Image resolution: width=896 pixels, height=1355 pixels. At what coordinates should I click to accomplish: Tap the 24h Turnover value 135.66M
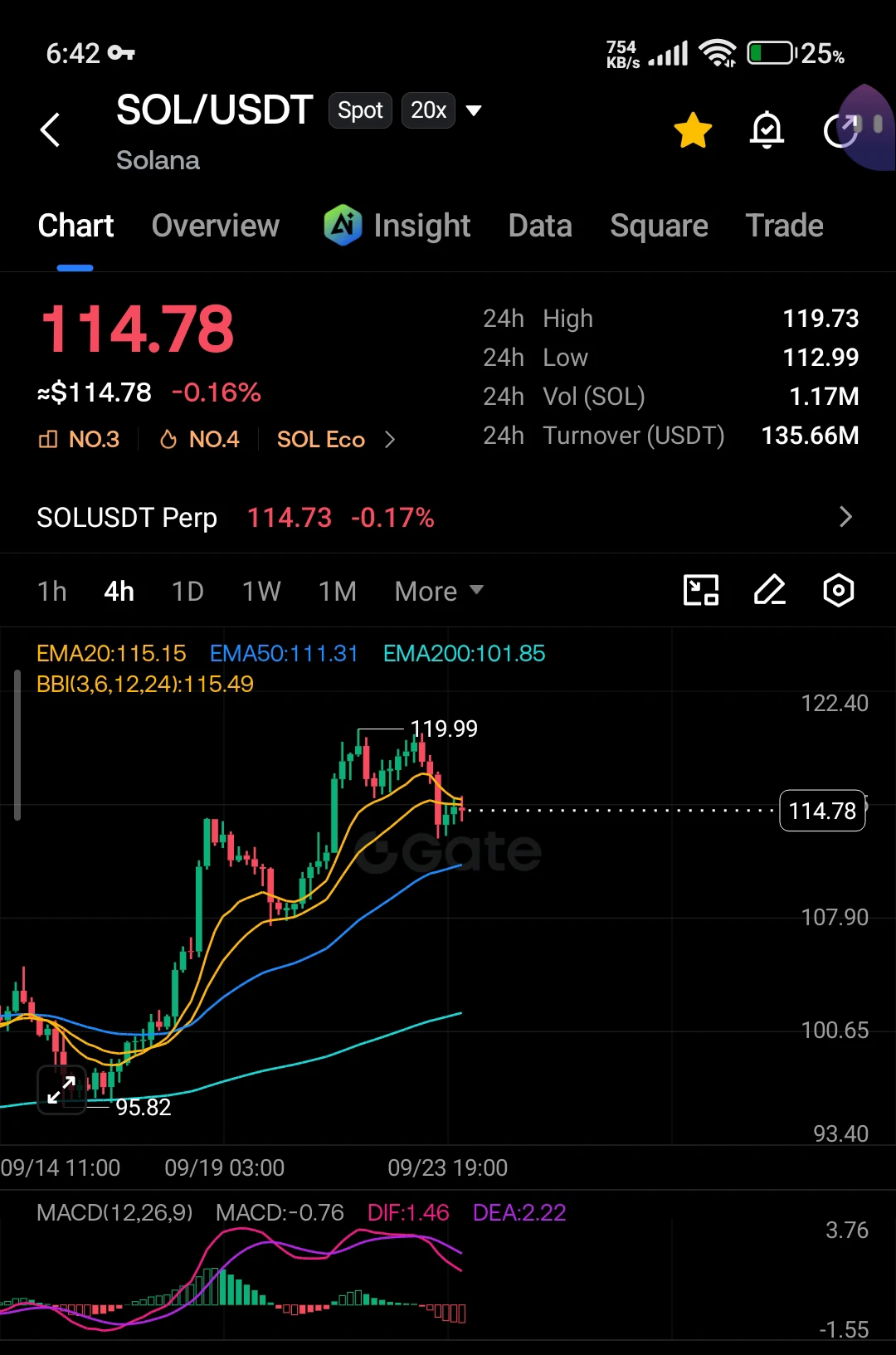click(x=810, y=436)
